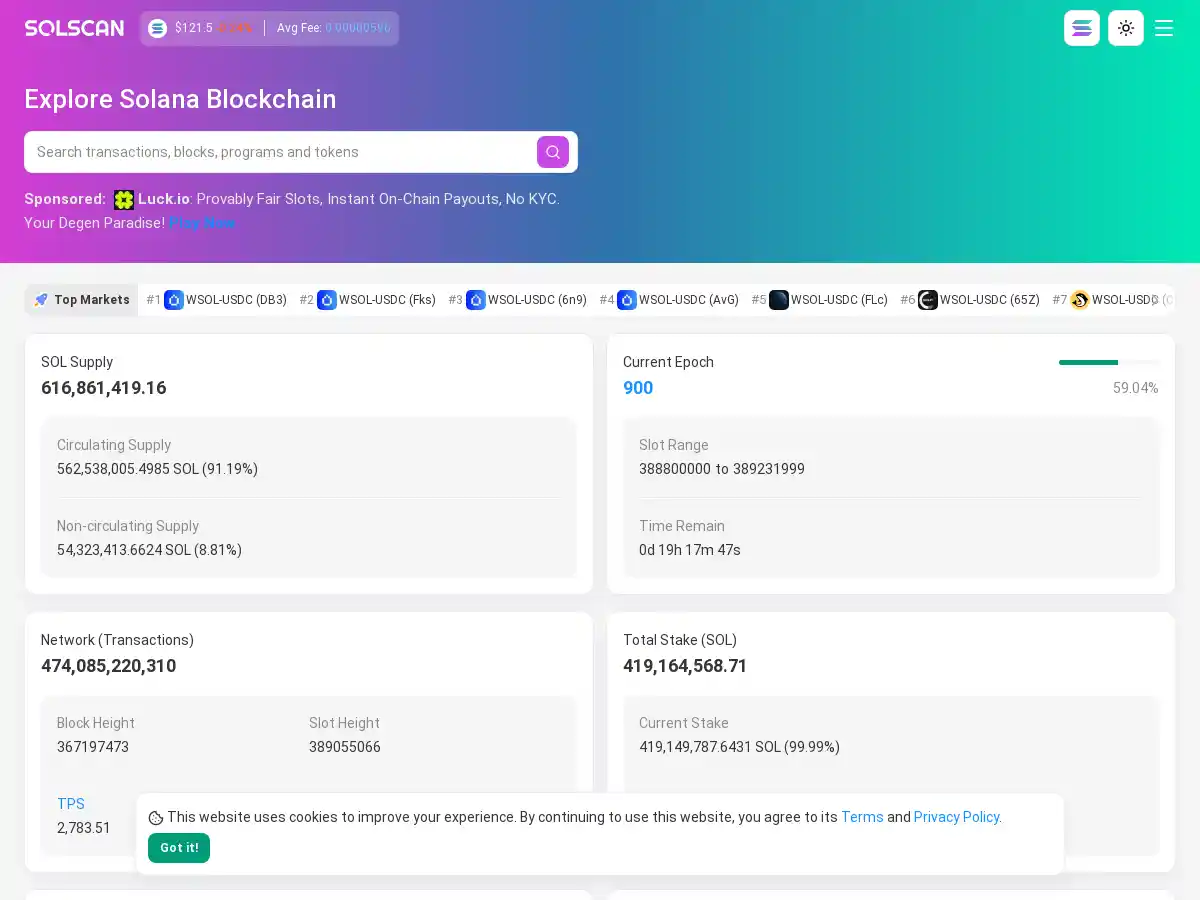Click the epoch percentage 59.04% value

(x=1136, y=388)
